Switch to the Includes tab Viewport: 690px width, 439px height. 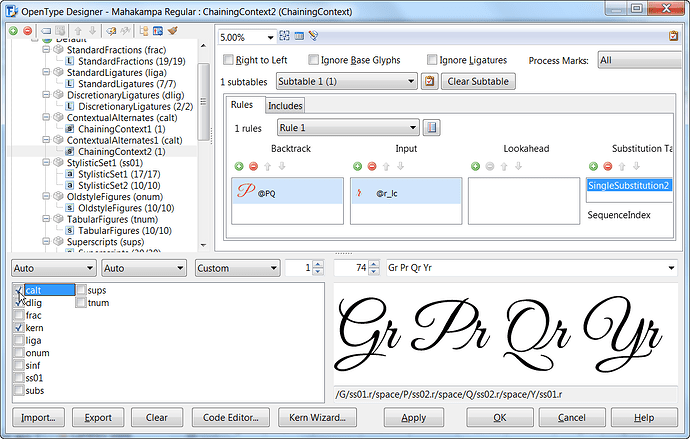(x=286, y=105)
